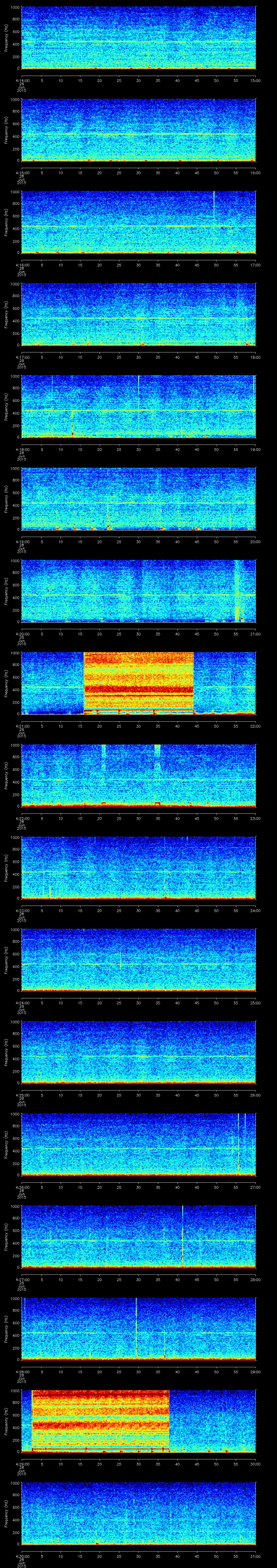Image resolution: width=277 pixels, height=1568 pixels.
Task: Select the loud broadband burst in 4:21 spectrogram
Action: pos(138,683)
